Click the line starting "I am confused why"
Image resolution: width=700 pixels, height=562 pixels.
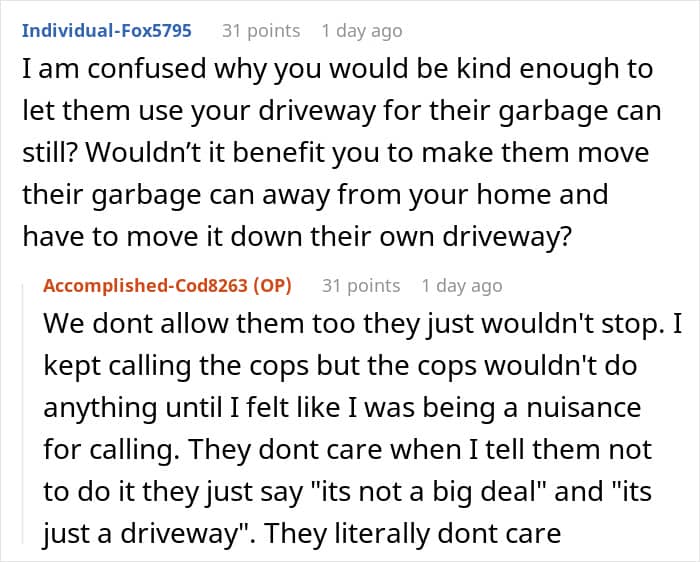tap(337, 70)
